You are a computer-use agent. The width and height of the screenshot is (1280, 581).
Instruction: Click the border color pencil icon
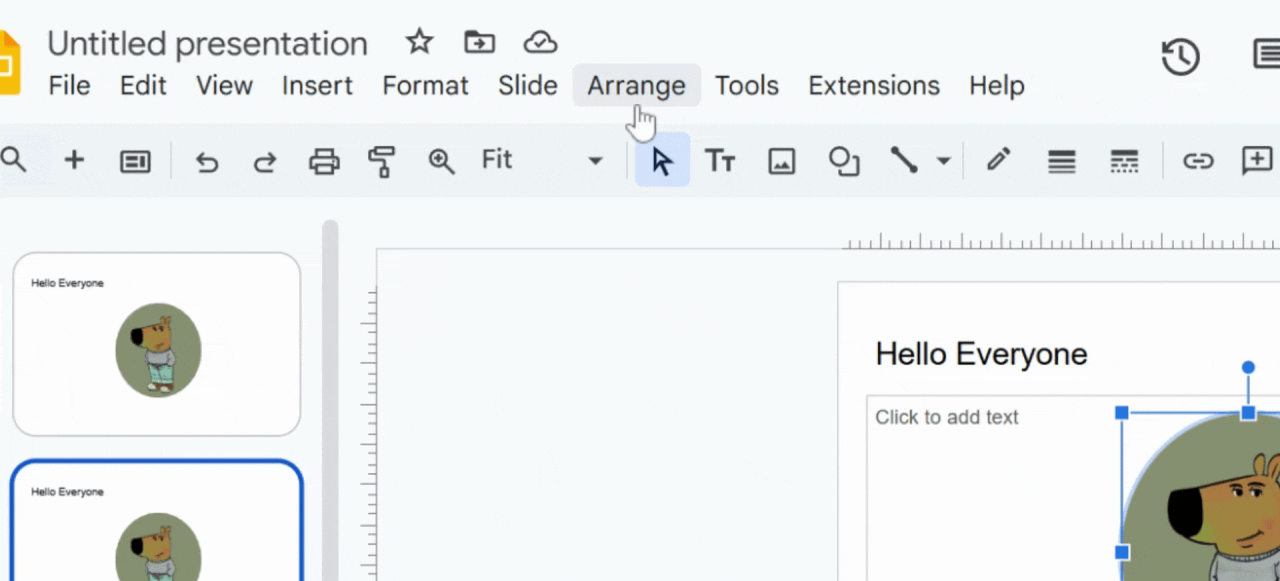(x=998, y=160)
